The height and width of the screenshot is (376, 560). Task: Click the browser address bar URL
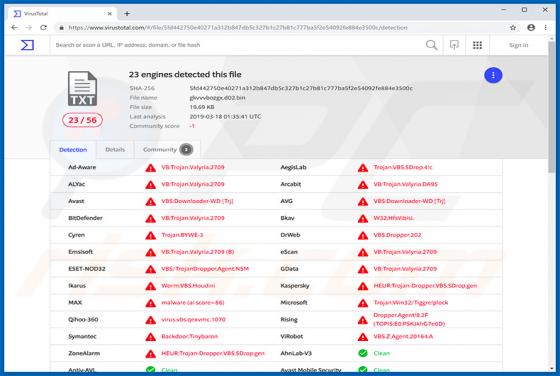pyautogui.click(x=238, y=27)
